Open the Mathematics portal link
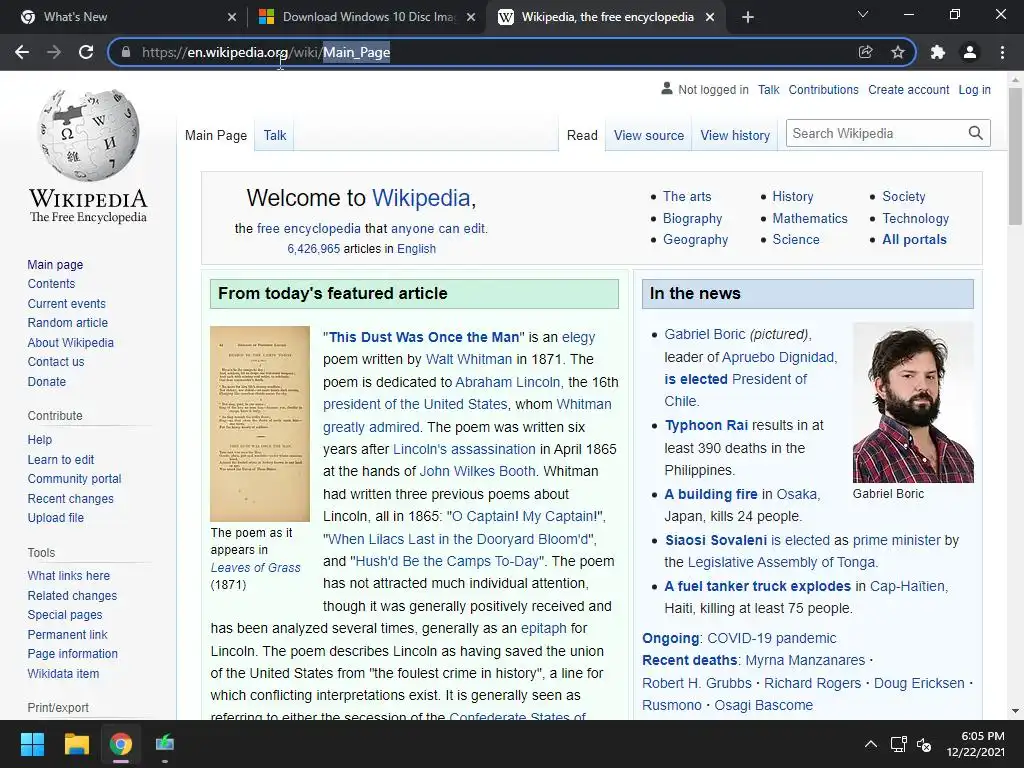 click(x=810, y=218)
